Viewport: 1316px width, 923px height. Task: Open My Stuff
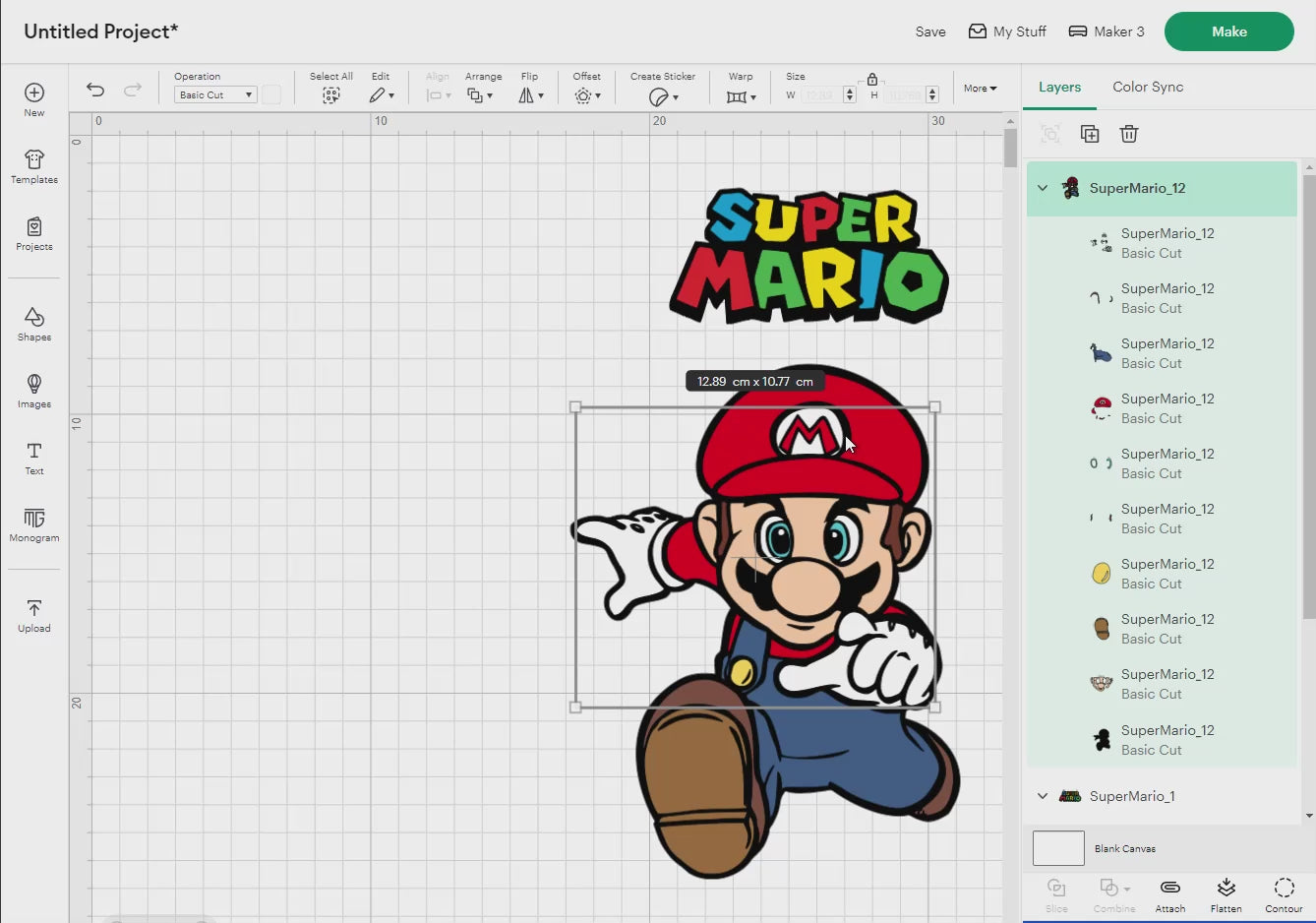click(1007, 31)
